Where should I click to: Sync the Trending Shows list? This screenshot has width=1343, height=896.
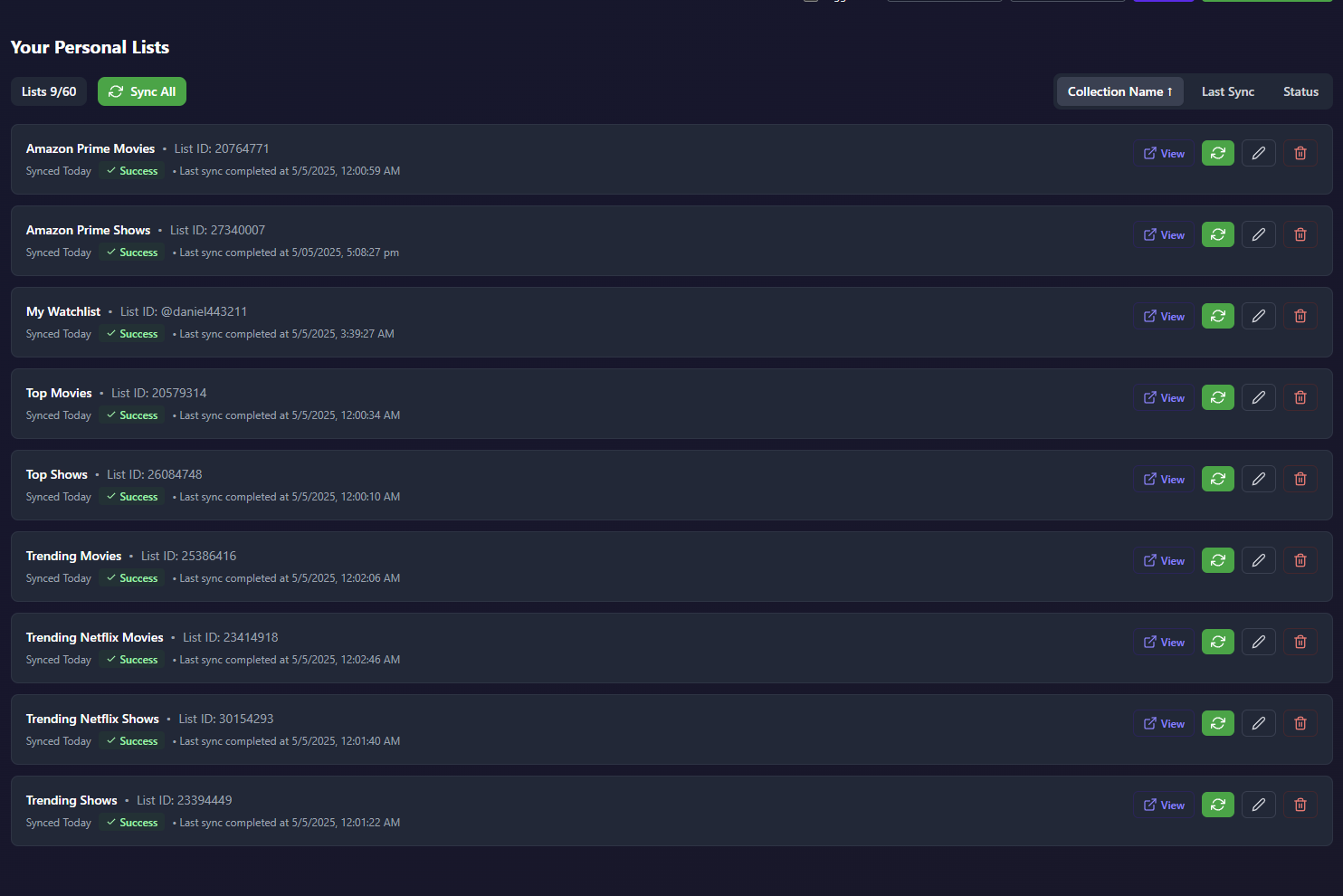(1217, 805)
